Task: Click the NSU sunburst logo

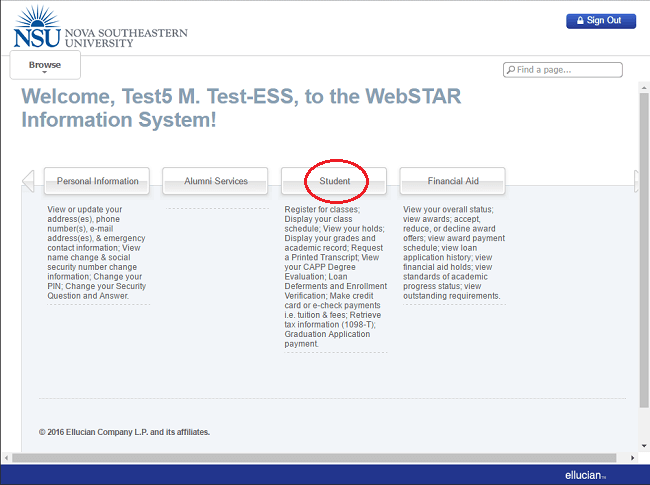Action: point(37,27)
